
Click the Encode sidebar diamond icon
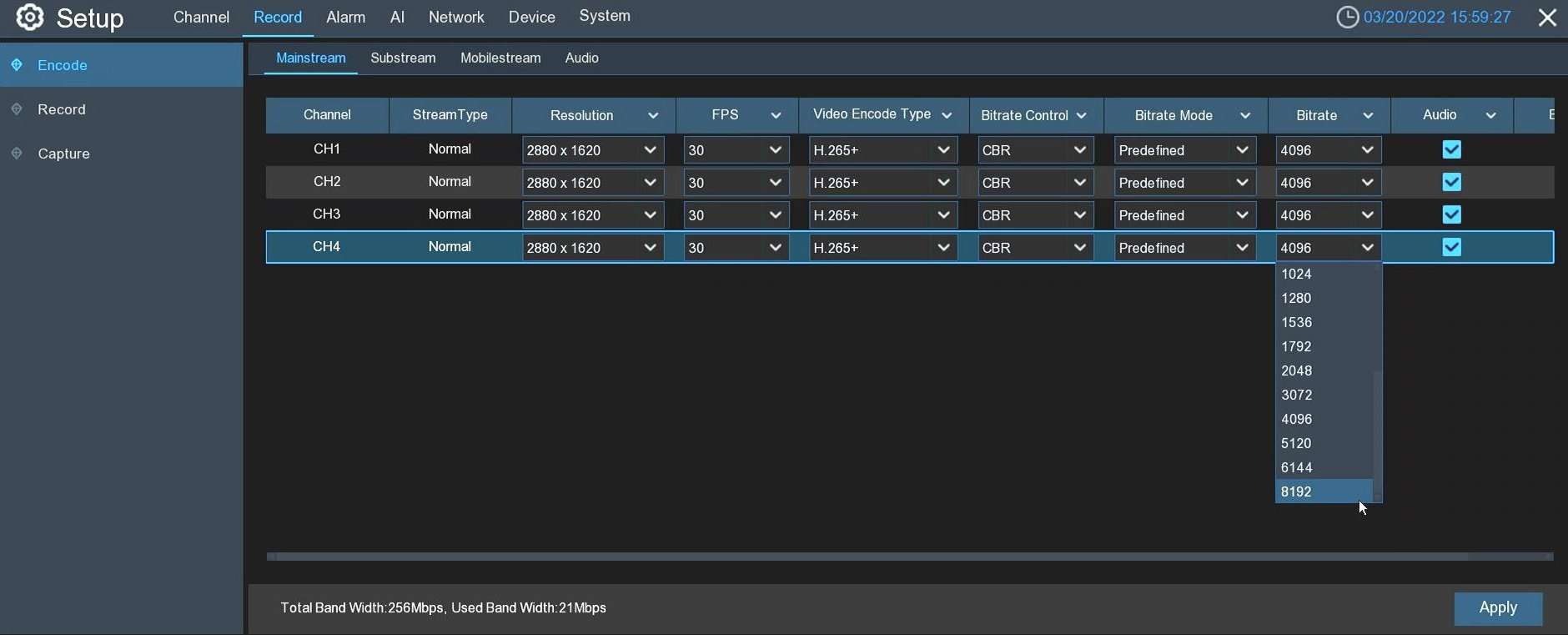click(x=16, y=64)
